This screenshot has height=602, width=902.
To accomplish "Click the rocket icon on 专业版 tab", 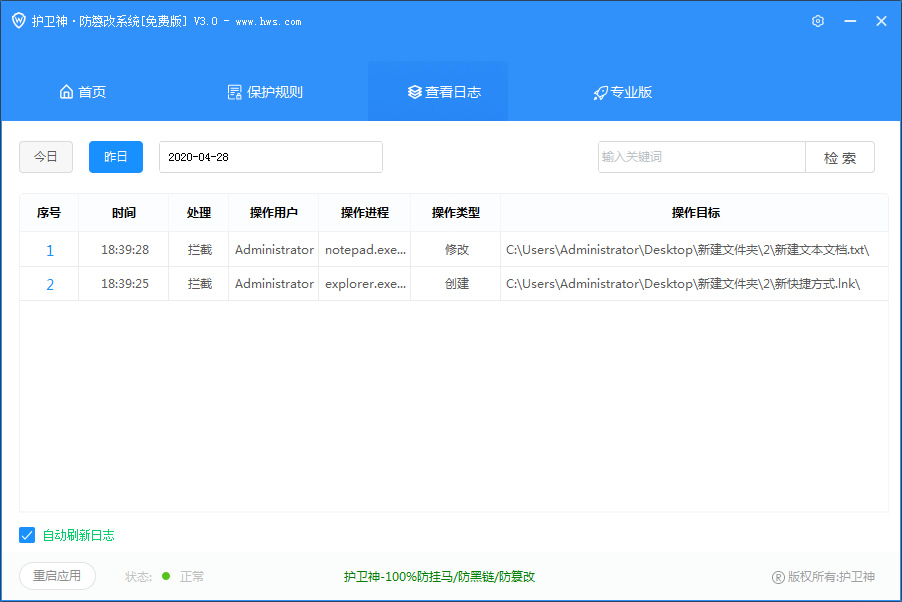I will [600, 91].
